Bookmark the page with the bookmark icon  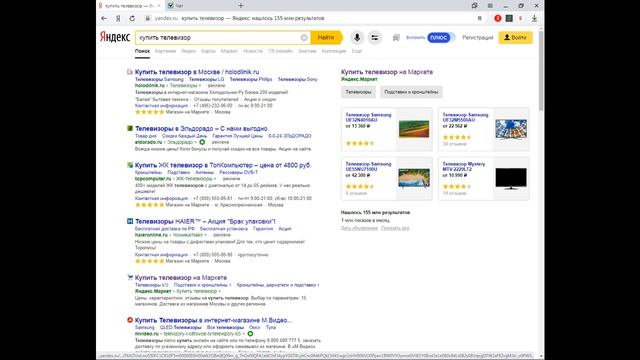[x=480, y=18]
